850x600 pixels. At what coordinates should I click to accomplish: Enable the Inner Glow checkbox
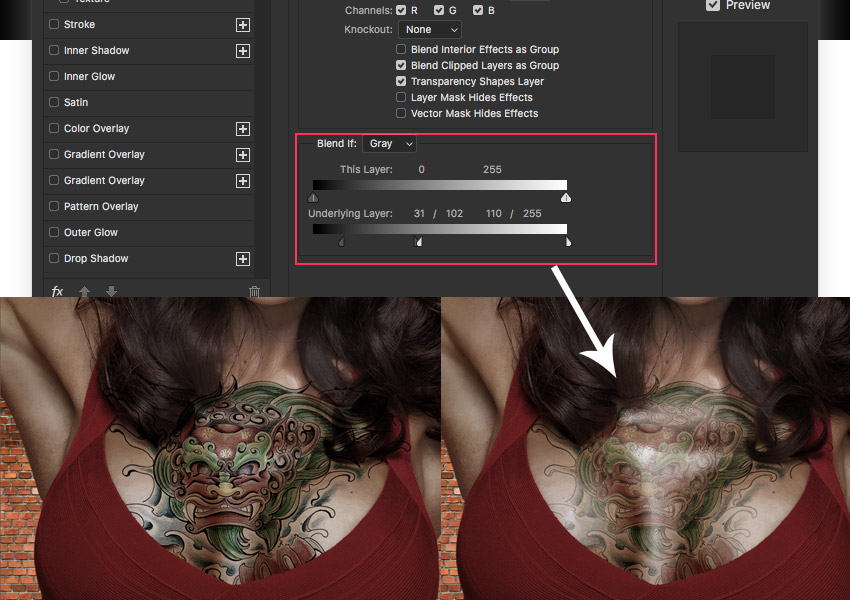pyautogui.click(x=54, y=76)
